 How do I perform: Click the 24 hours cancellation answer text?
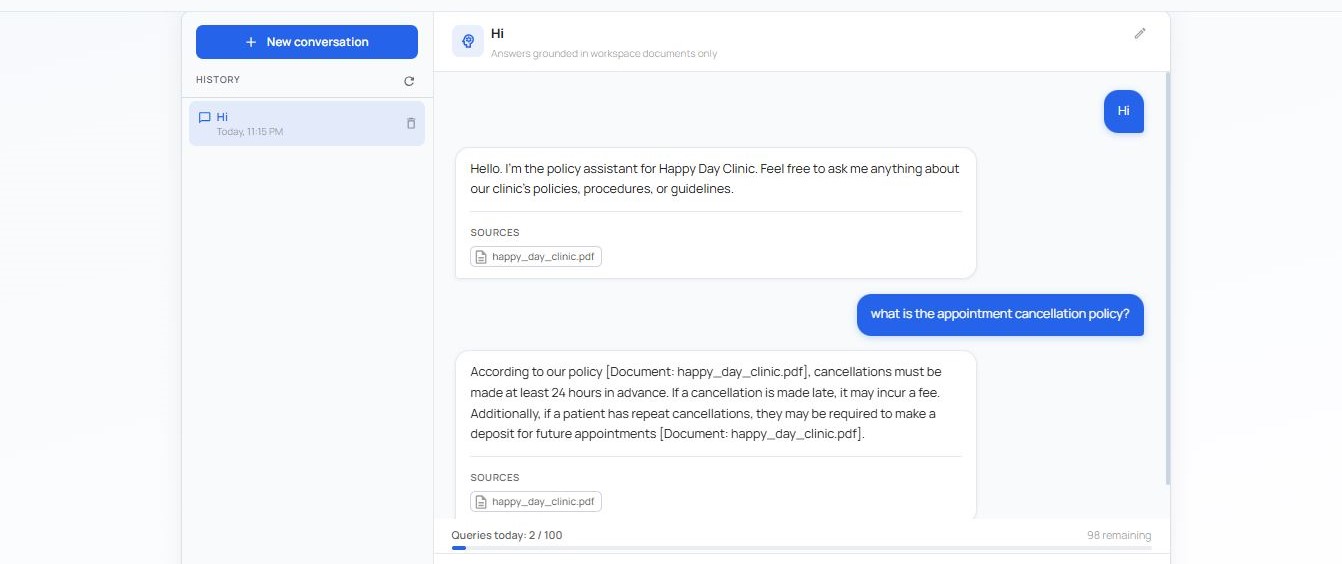pyautogui.click(x=706, y=403)
